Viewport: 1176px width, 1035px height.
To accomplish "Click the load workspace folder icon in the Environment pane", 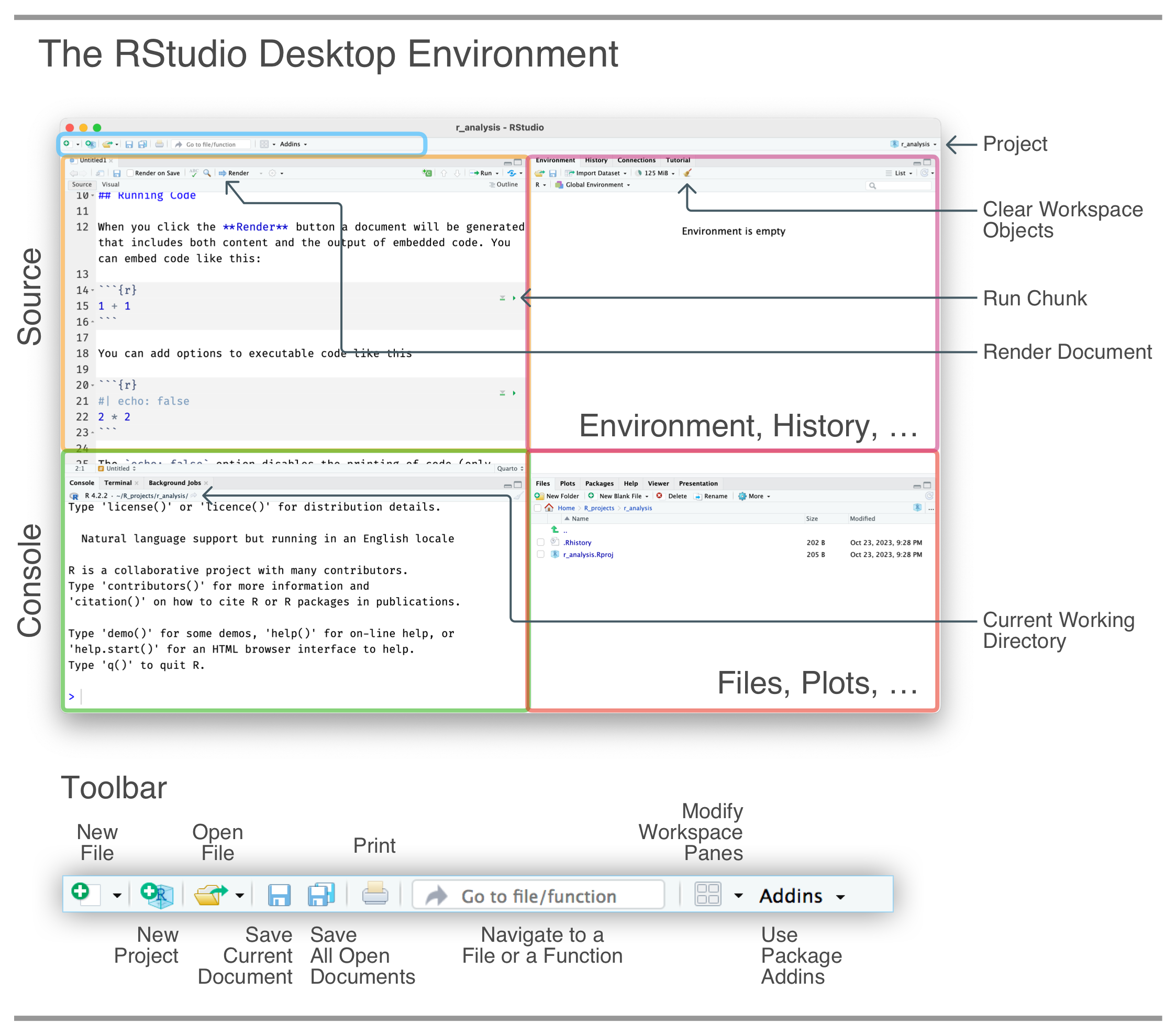I will pos(539,173).
